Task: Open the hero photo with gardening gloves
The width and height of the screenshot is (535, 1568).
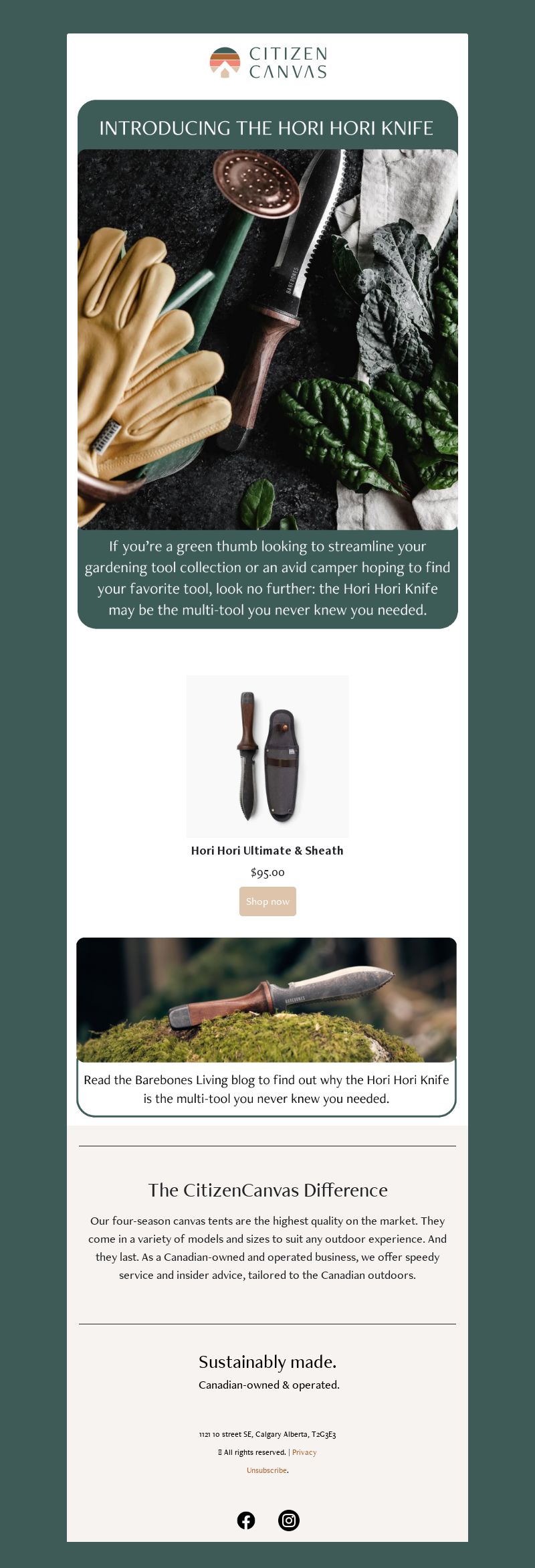Action: pyautogui.click(x=267, y=339)
